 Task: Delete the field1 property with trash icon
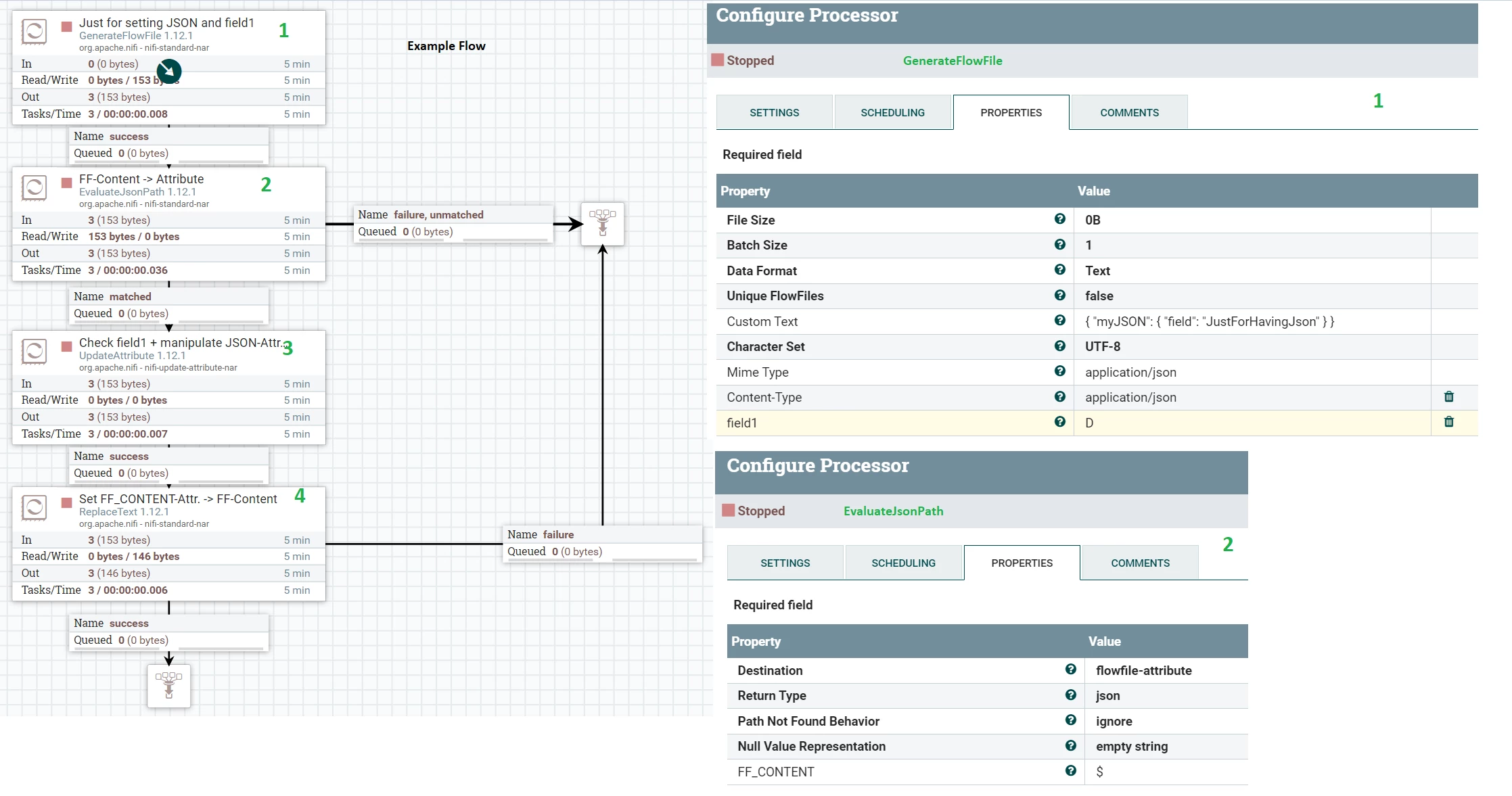pos(1448,422)
